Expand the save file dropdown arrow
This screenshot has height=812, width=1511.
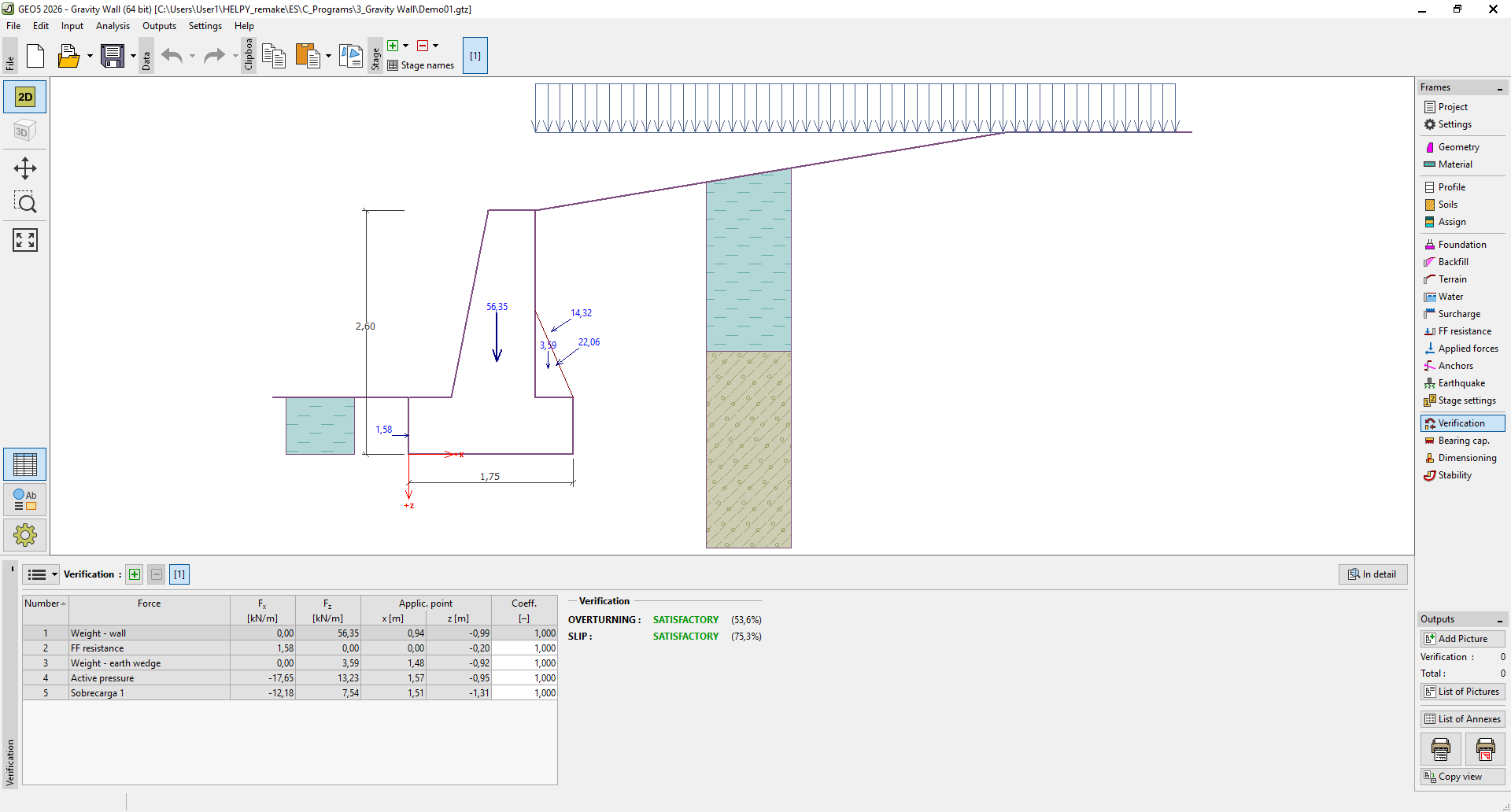tap(133, 56)
